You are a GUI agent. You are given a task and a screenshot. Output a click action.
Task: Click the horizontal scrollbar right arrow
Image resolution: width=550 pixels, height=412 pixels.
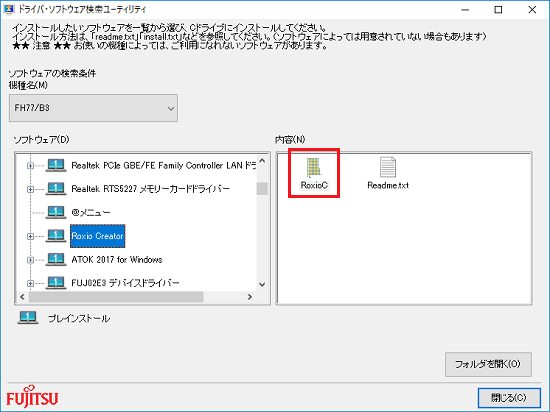[250, 297]
